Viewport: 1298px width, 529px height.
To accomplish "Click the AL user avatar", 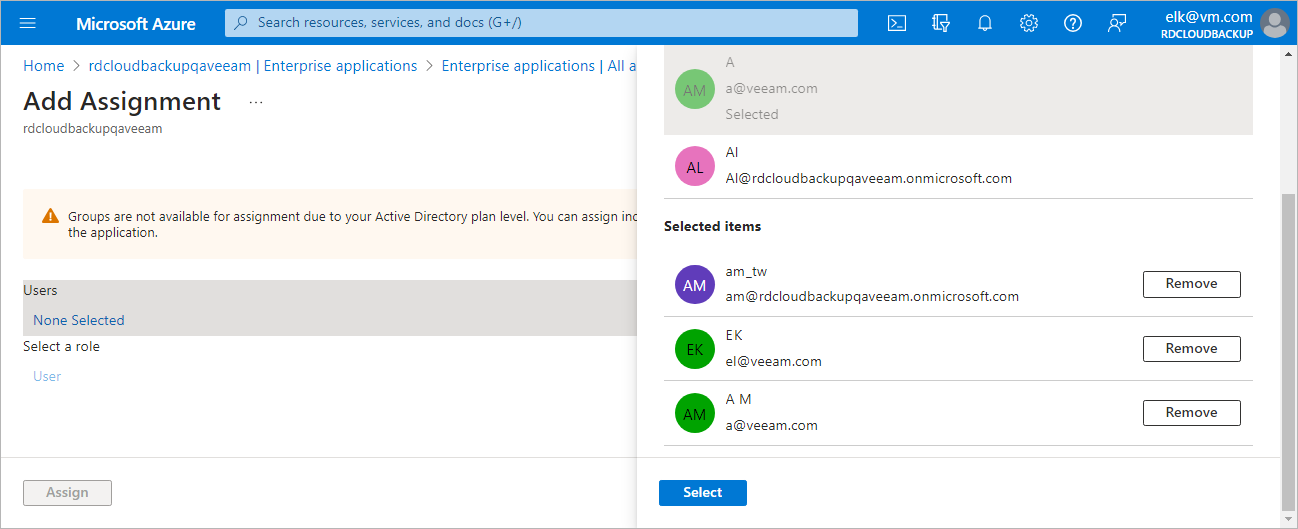I will point(694,166).
